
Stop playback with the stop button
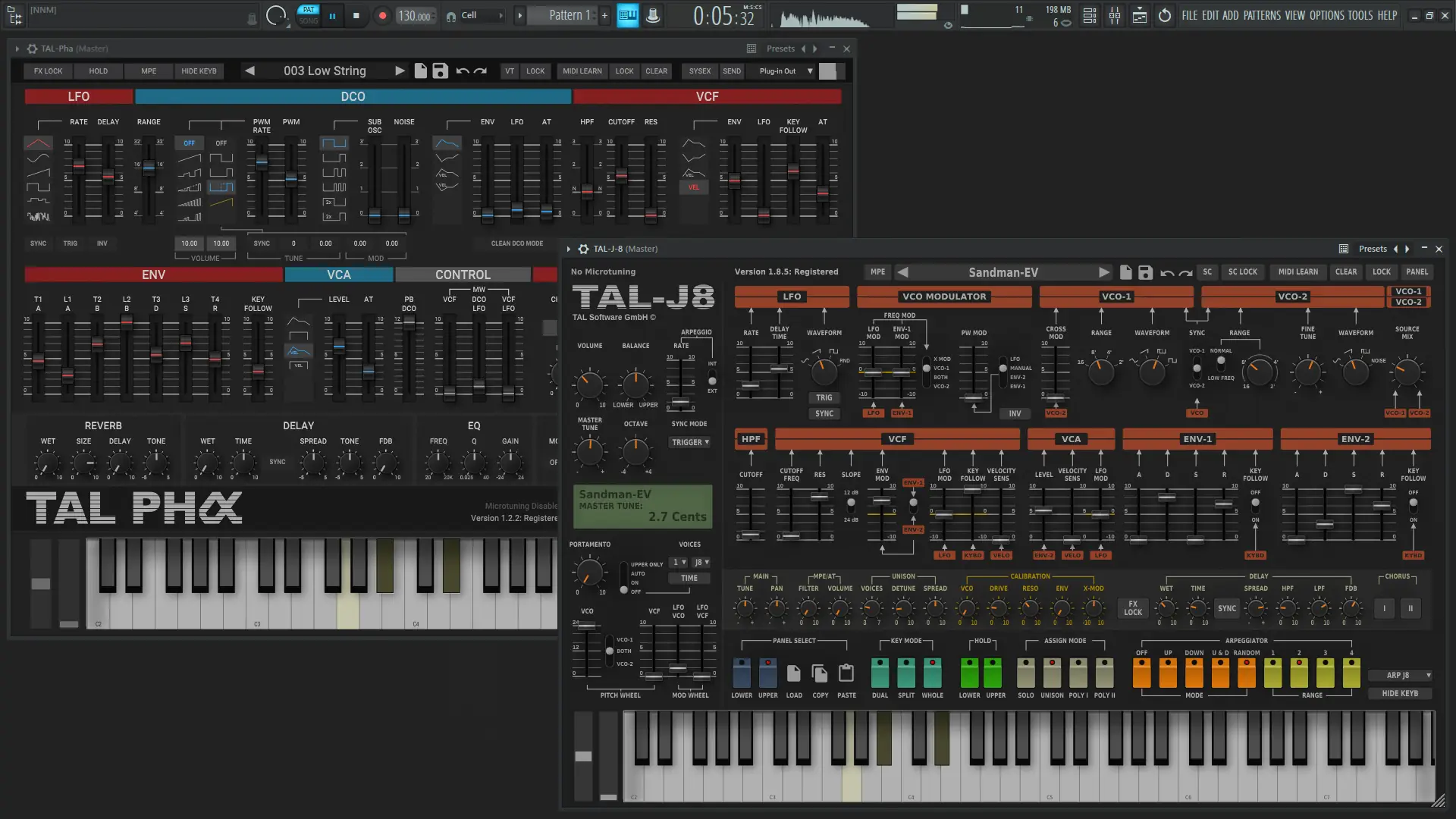coord(356,15)
